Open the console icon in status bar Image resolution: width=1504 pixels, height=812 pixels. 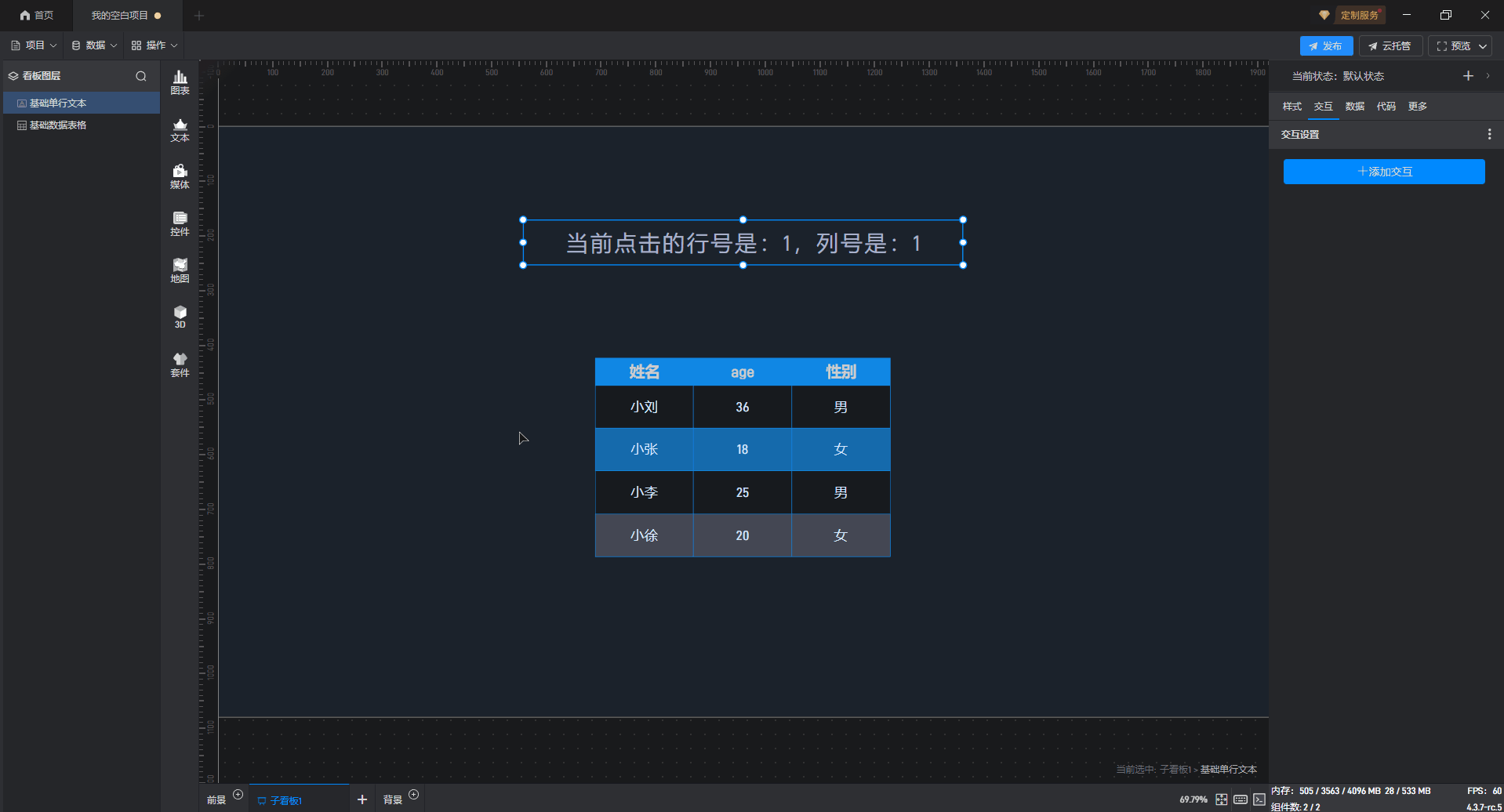pyautogui.click(x=1259, y=799)
